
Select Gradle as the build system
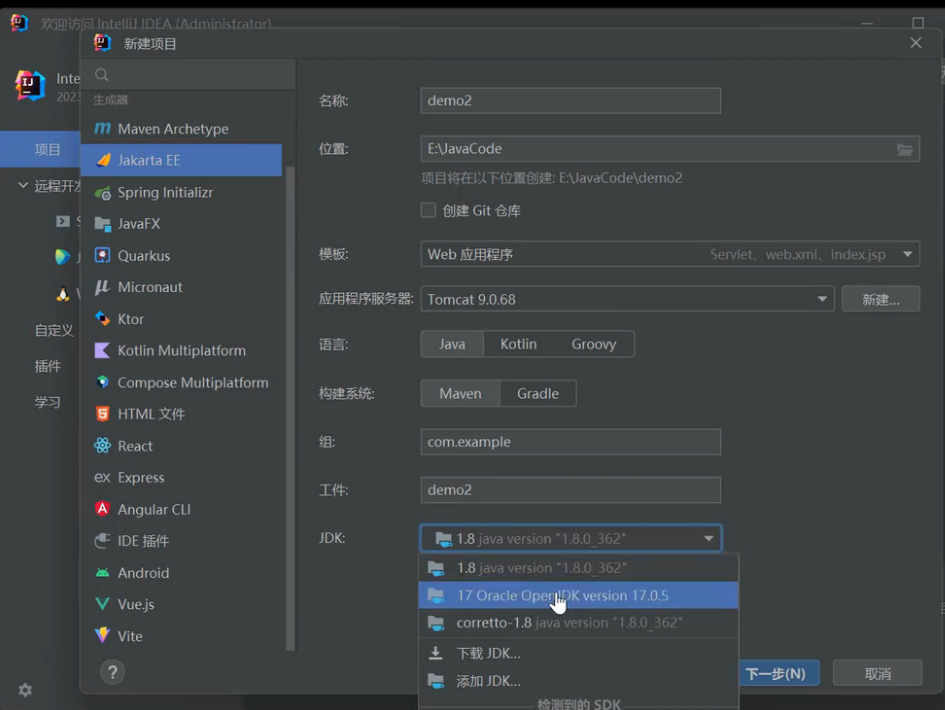point(538,394)
